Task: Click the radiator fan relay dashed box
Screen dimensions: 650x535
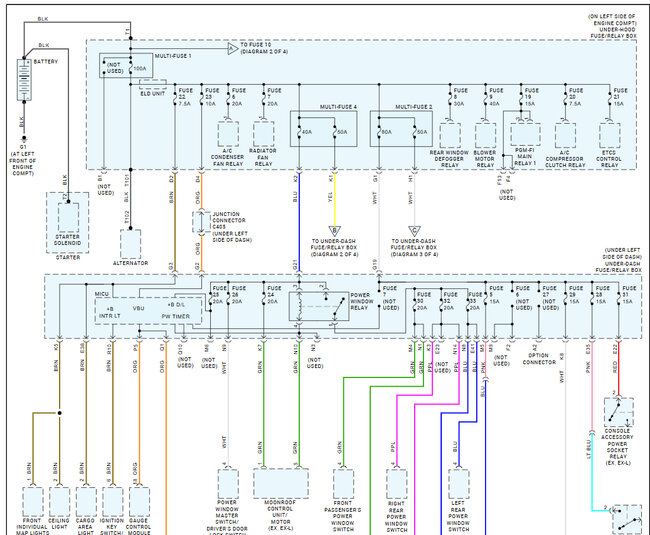Action: (x=264, y=134)
